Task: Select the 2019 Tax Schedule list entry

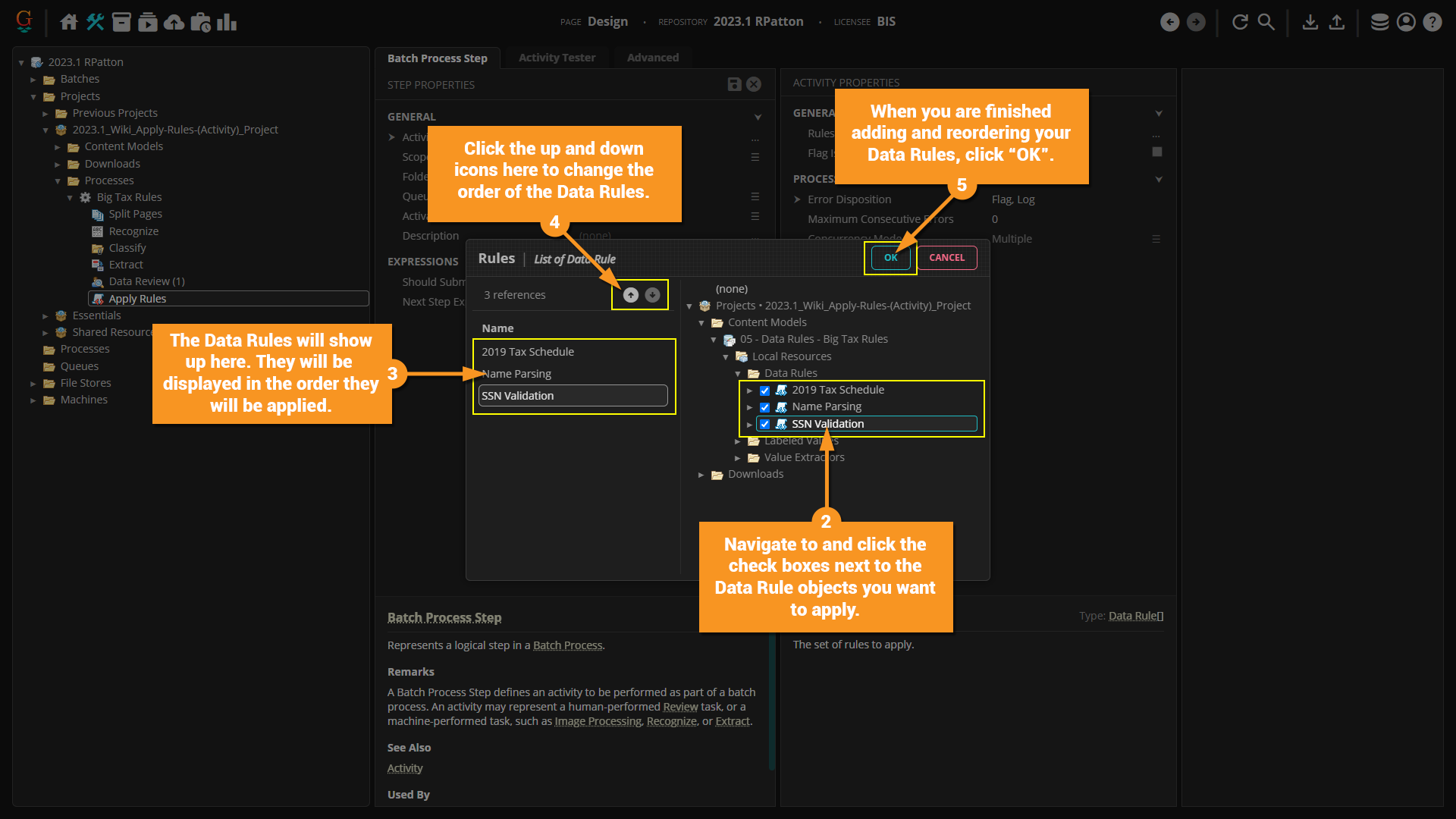Action: [x=528, y=352]
